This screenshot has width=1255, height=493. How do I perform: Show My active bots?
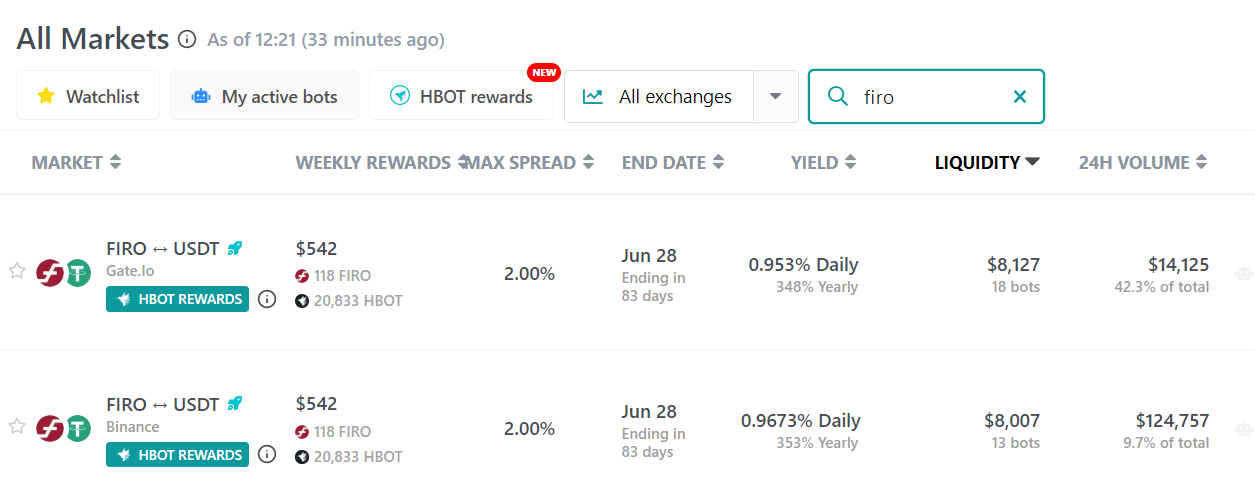pos(264,96)
